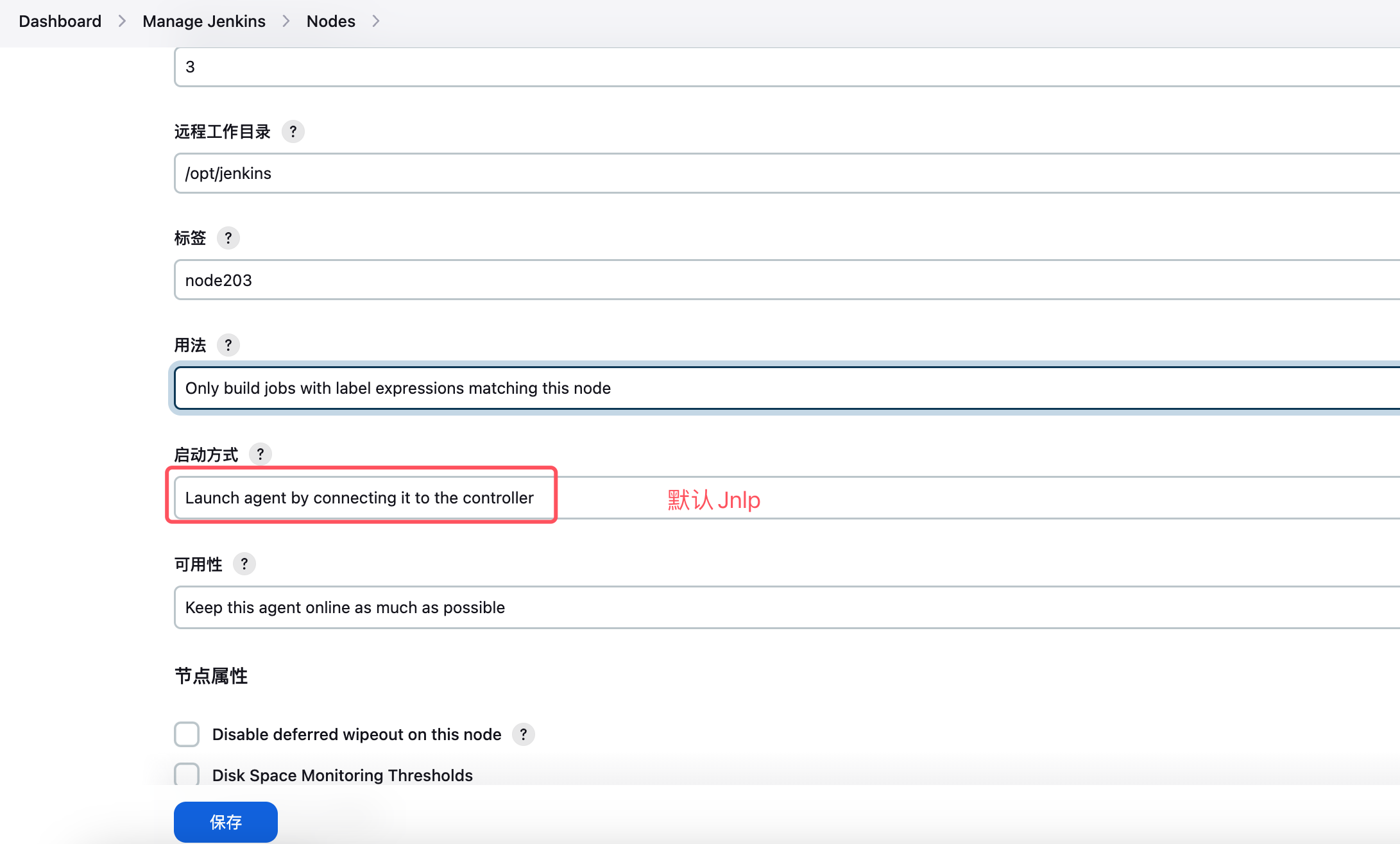Open help for 启动方式 setting
Viewport: 1400px width, 844px height.
pos(260,454)
